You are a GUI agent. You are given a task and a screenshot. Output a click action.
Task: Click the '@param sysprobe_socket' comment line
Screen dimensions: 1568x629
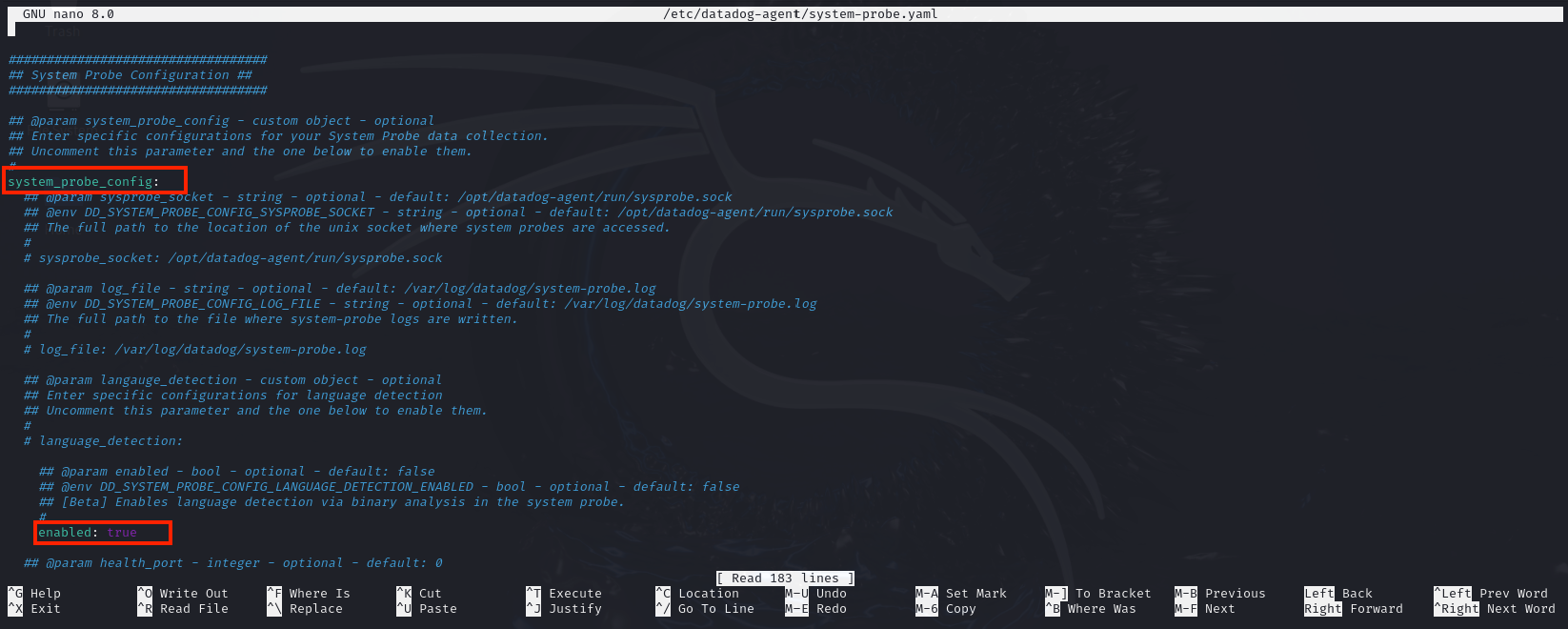point(377,197)
